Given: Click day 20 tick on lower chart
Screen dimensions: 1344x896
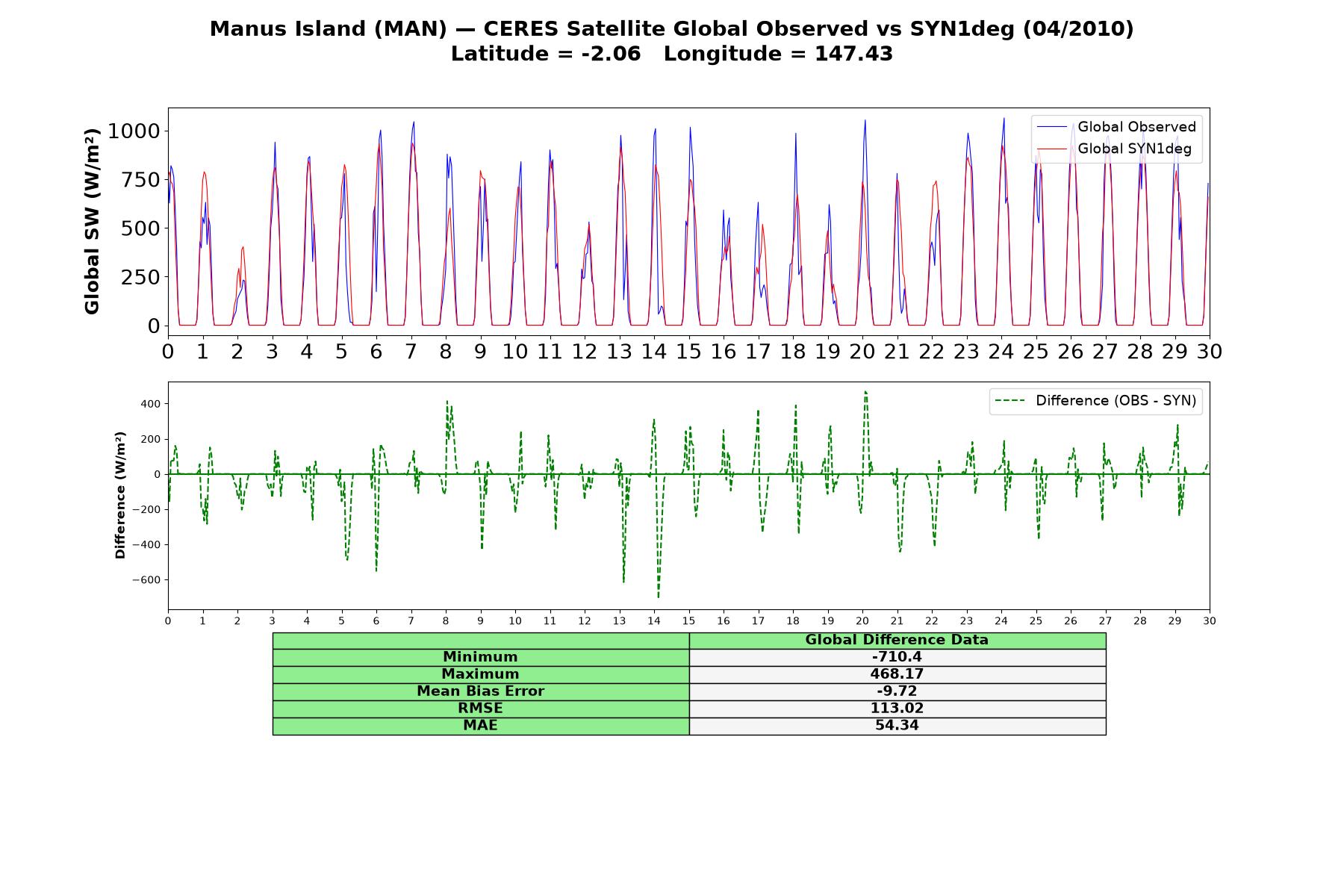Looking at the screenshot, I should (862, 620).
